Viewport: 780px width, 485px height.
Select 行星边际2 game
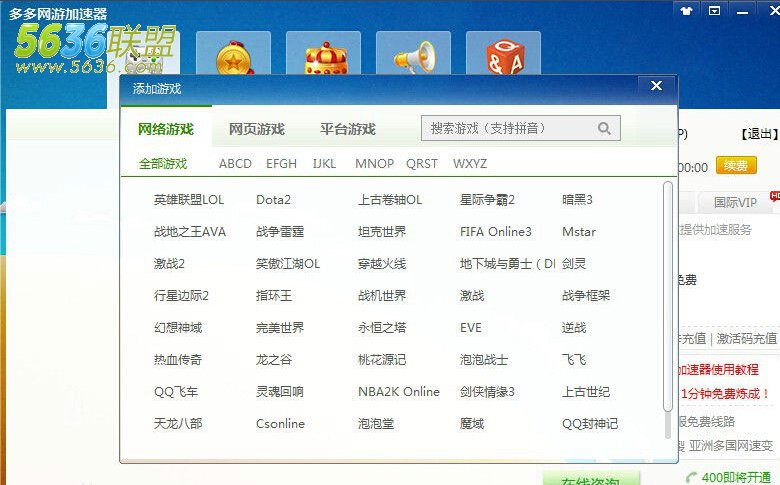[x=181, y=296]
